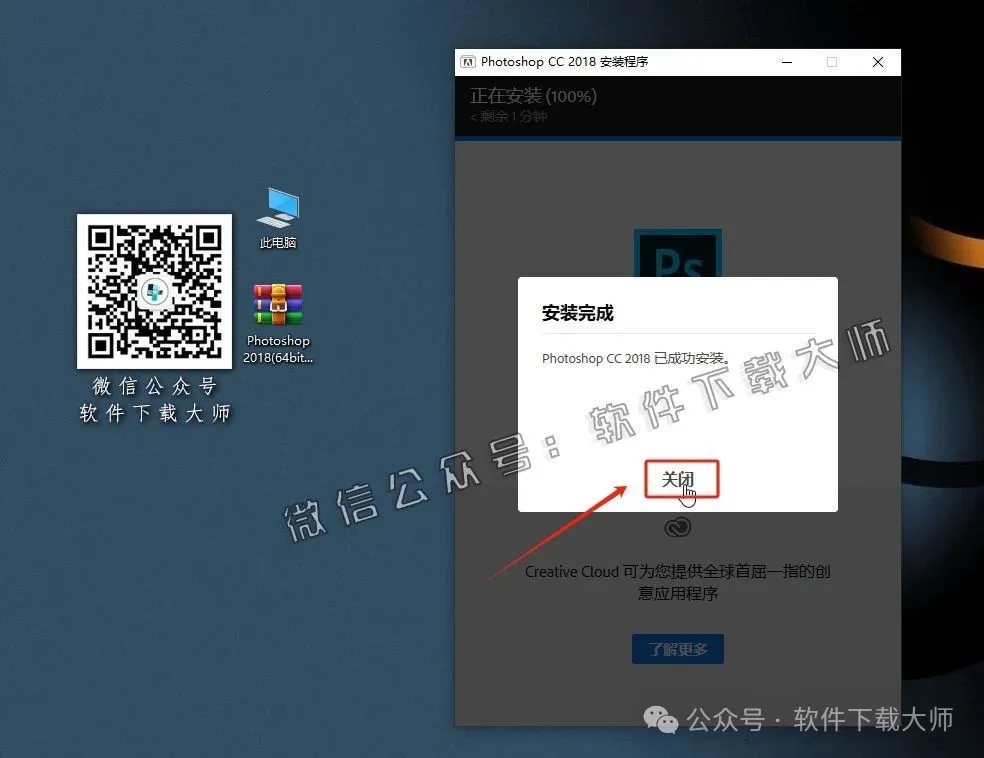This screenshot has height=758, width=984.
Task: Click the blue 了解更多 button
Action: coord(678,648)
